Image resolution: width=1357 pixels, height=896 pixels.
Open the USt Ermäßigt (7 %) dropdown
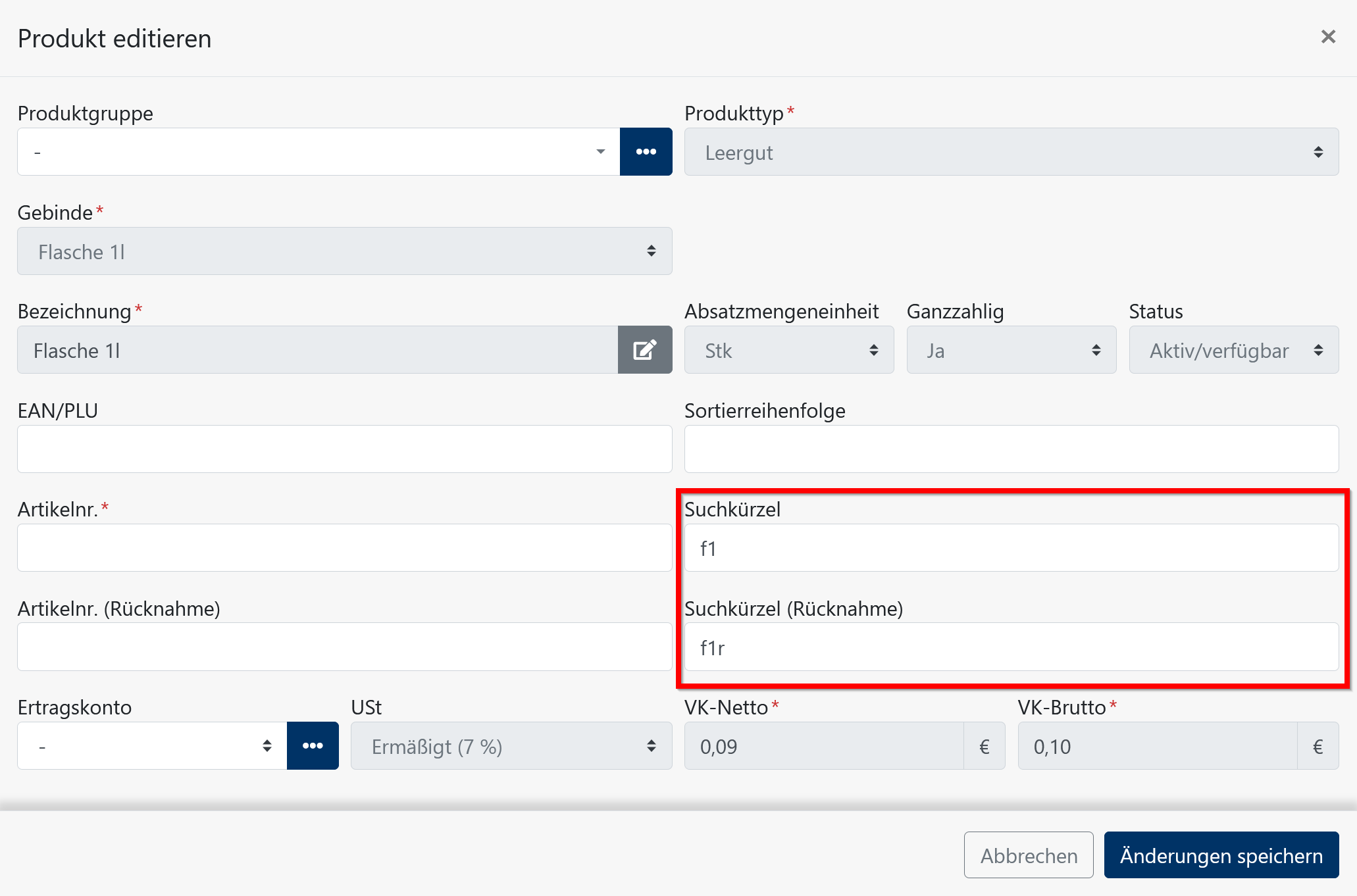(511, 745)
